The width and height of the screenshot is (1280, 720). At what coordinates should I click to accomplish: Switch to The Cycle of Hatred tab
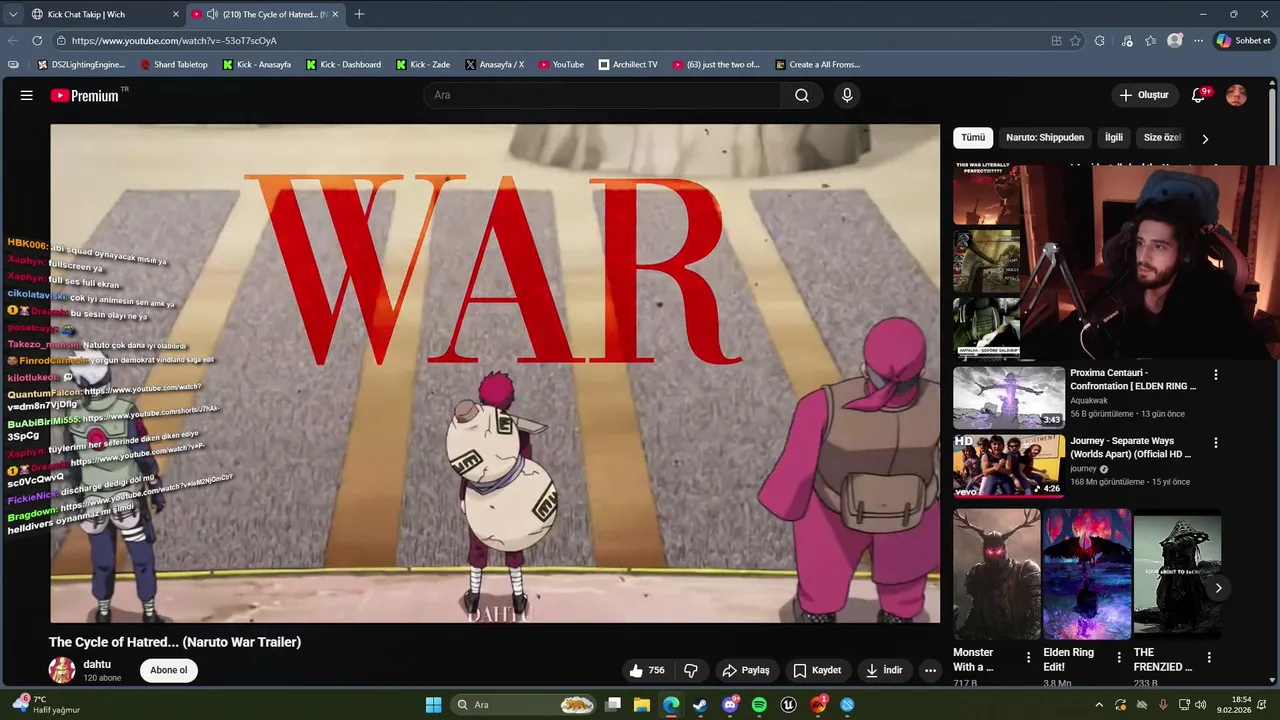(265, 14)
